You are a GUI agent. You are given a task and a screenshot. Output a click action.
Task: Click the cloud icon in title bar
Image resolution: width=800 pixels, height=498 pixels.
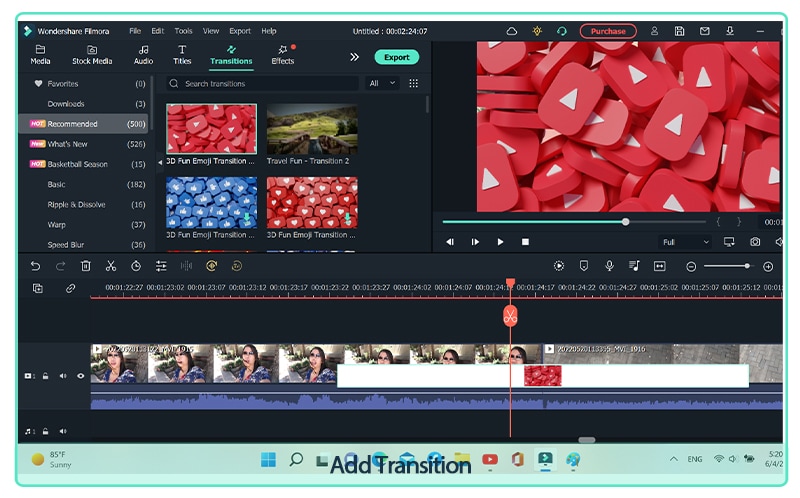(x=512, y=31)
